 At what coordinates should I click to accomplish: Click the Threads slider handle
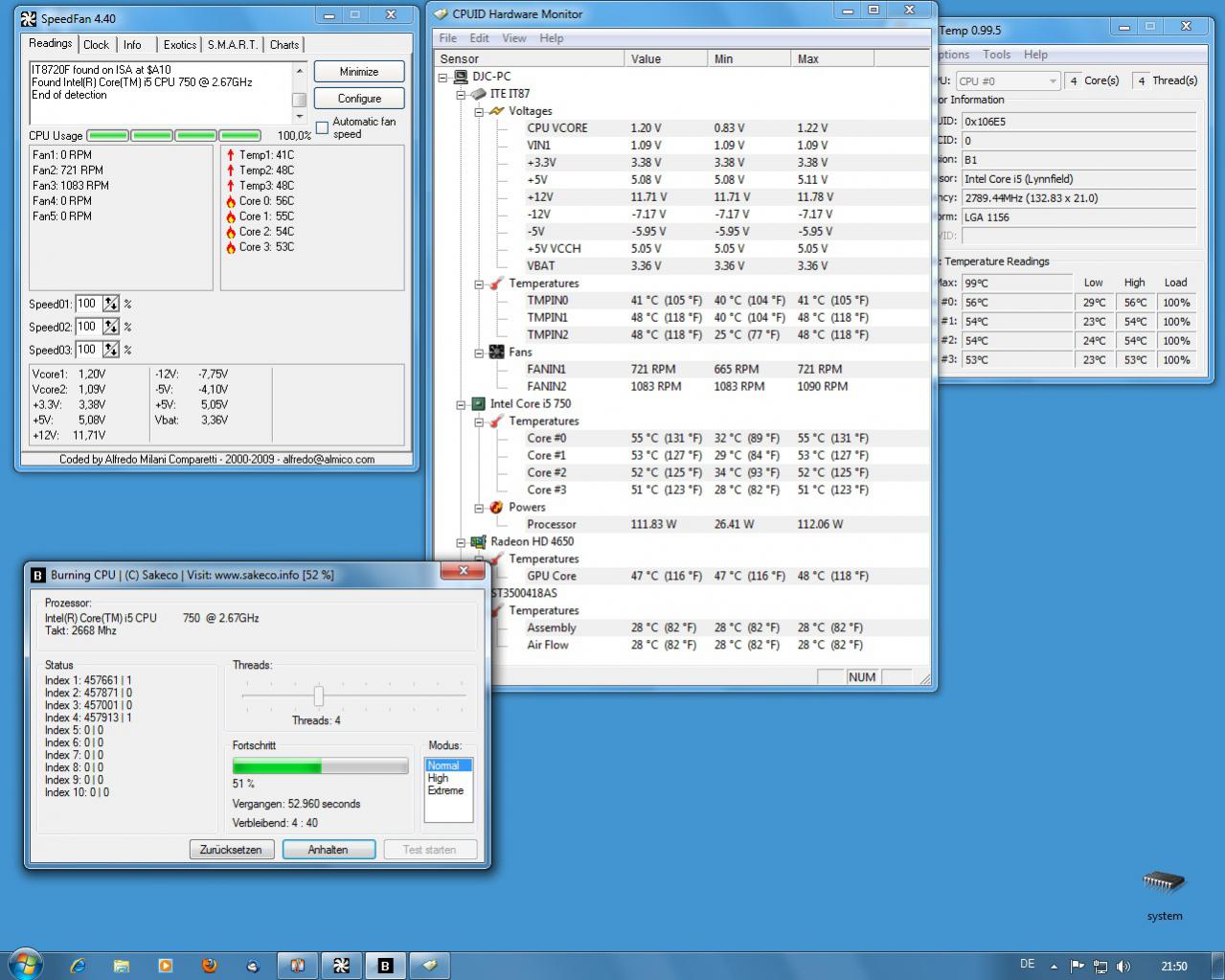click(319, 695)
